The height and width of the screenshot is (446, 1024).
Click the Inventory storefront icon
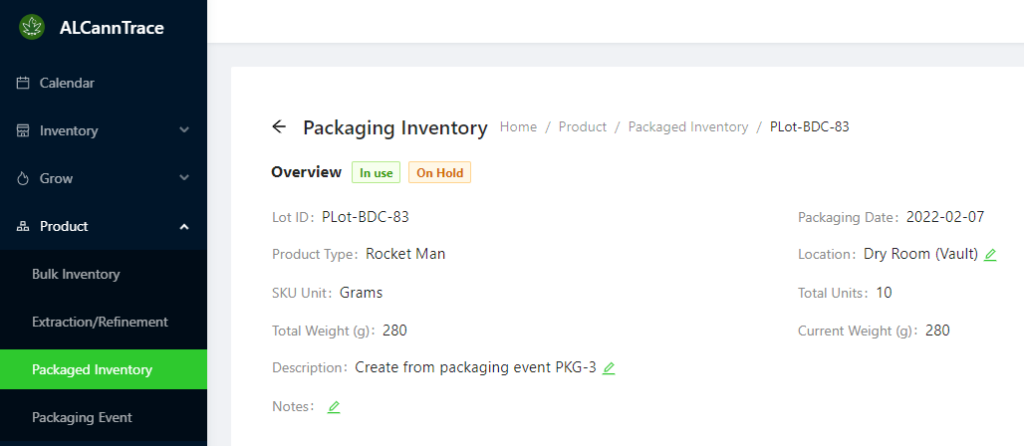point(23,131)
